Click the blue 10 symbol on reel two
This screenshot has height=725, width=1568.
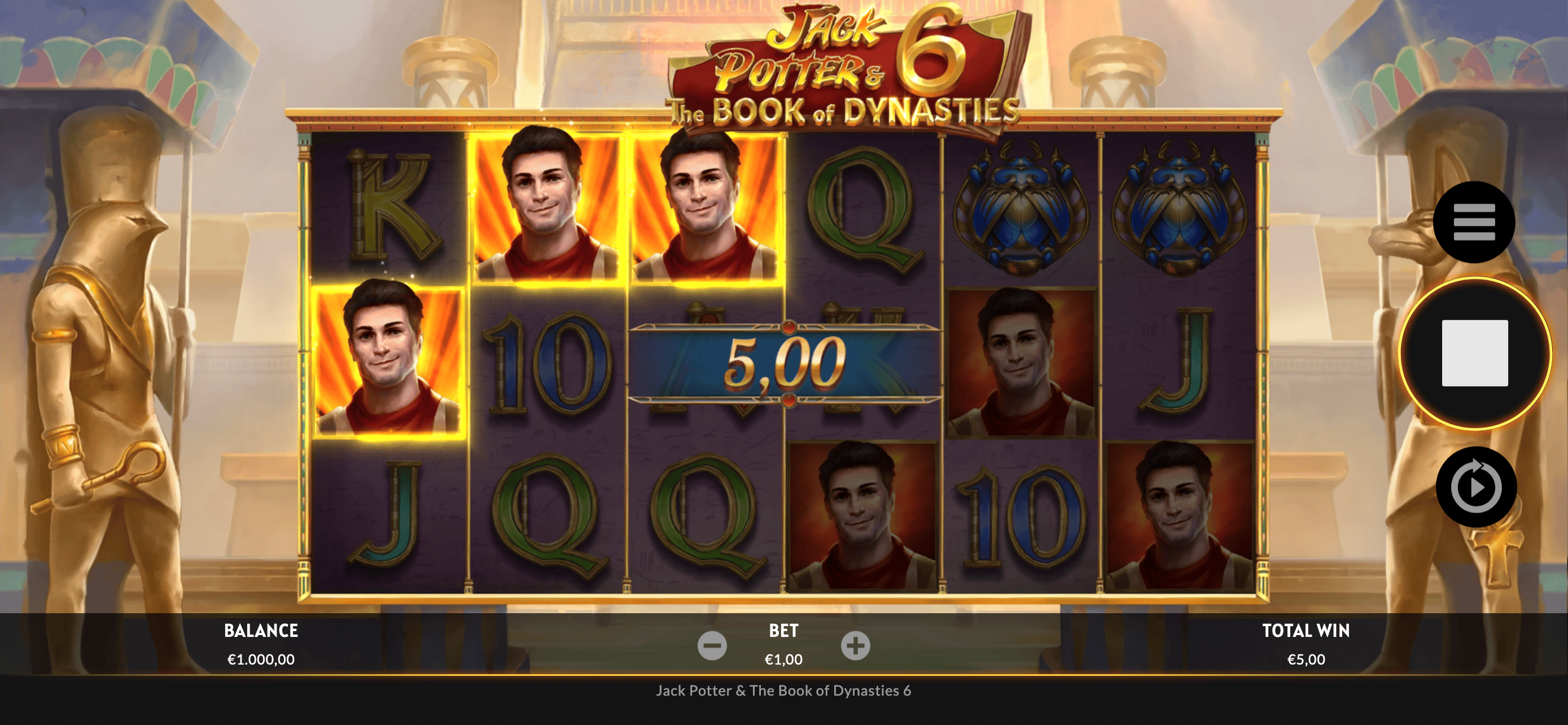point(546,364)
